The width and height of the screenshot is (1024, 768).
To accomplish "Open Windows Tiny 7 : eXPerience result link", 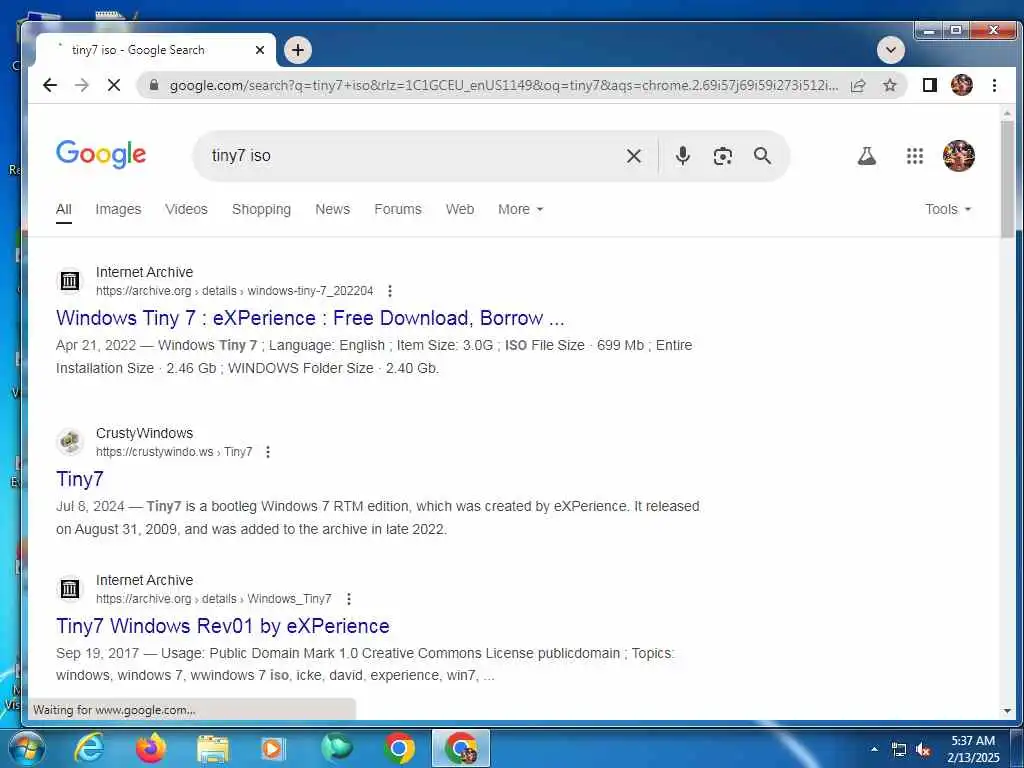I will (x=310, y=318).
